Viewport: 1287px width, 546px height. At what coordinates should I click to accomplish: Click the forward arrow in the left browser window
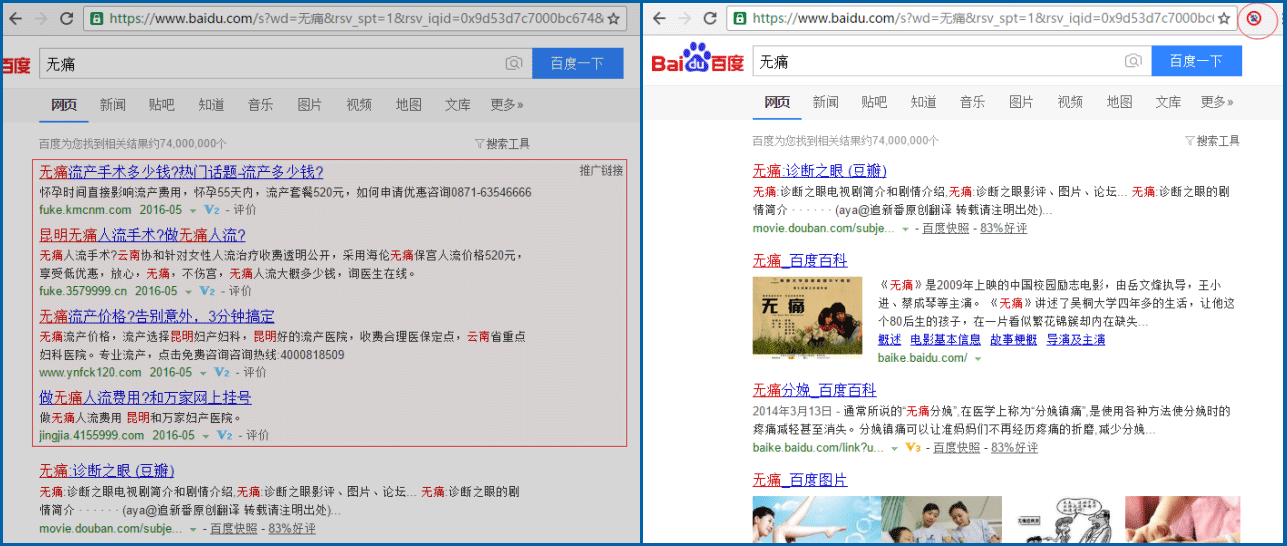pos(40,18)
